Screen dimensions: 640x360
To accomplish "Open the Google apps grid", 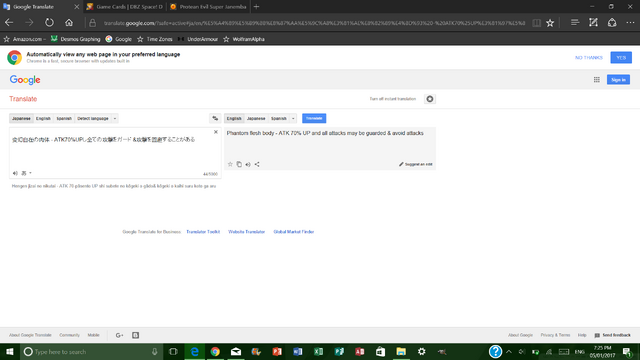I will pos(597,80).
